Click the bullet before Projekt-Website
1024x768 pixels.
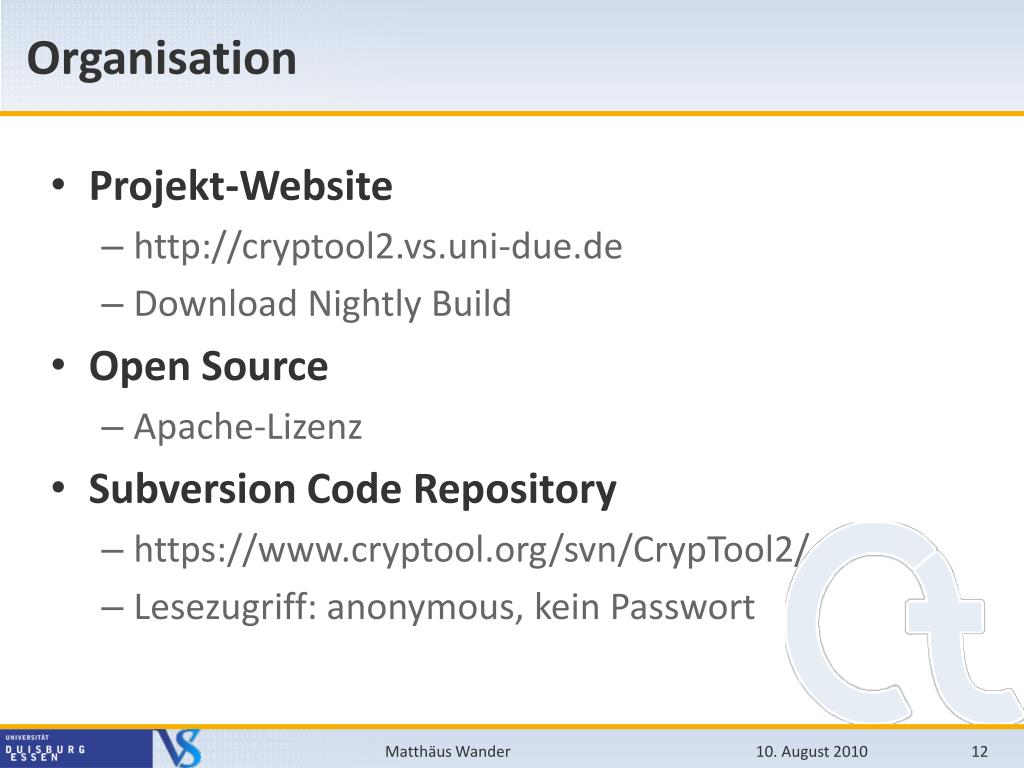pyautogui.click(x=59, y=185)
